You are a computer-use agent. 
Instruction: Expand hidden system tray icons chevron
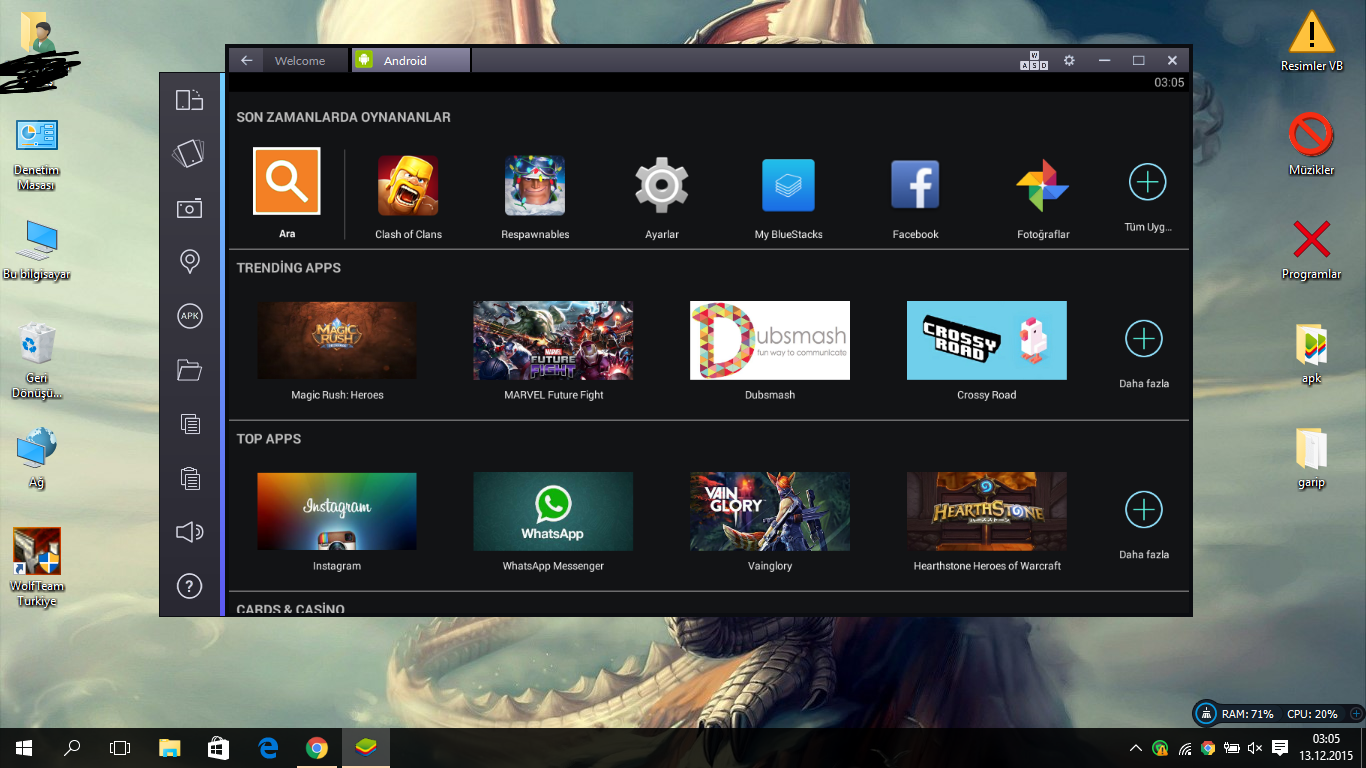[1136, 748]
